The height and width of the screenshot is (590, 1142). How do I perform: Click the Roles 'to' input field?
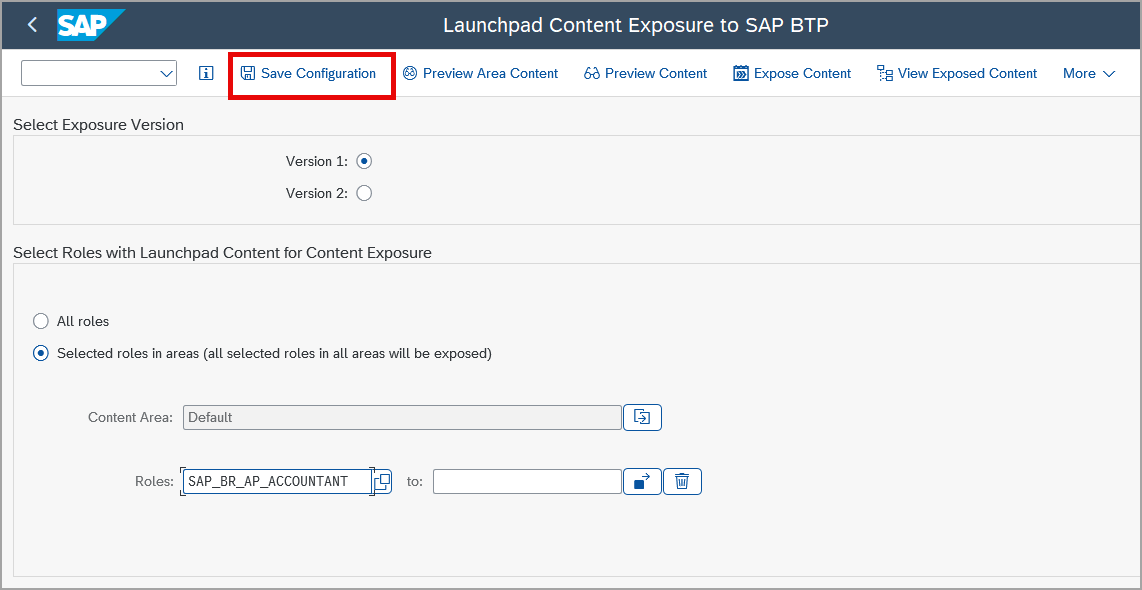[527, 481]
